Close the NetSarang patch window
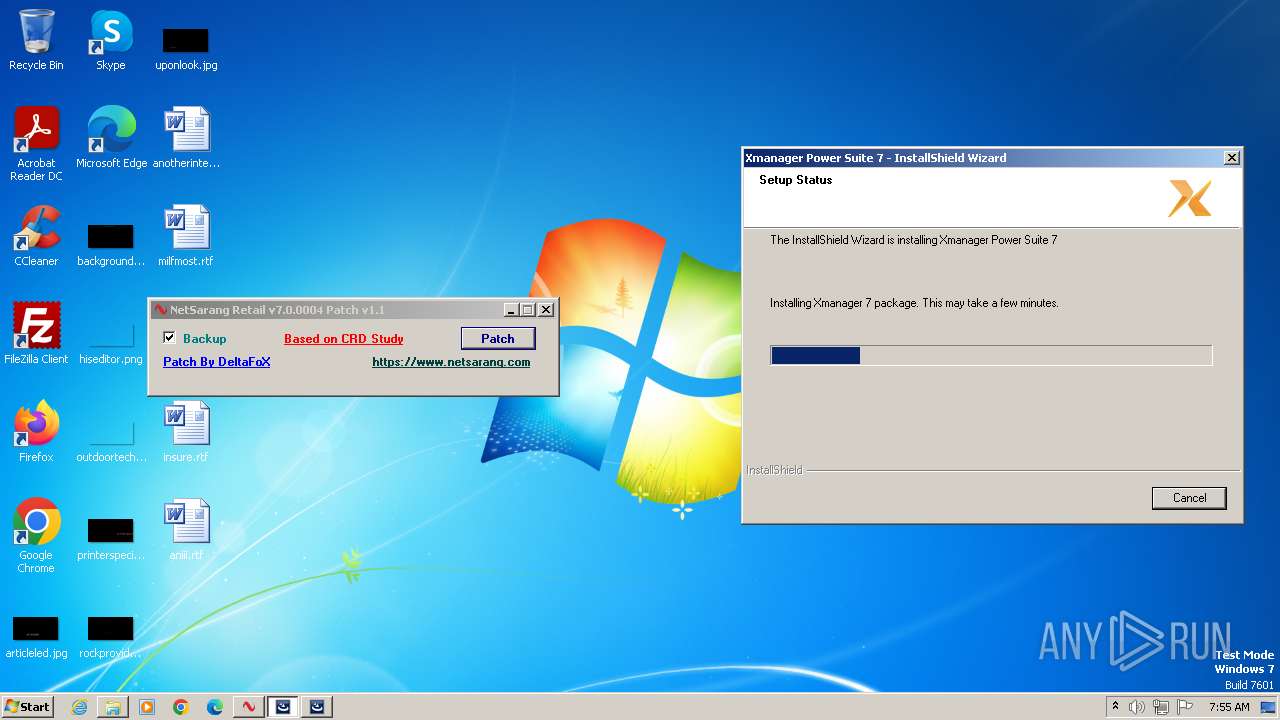Screen dimensions: 1280x720 click(x=546, y=310)
